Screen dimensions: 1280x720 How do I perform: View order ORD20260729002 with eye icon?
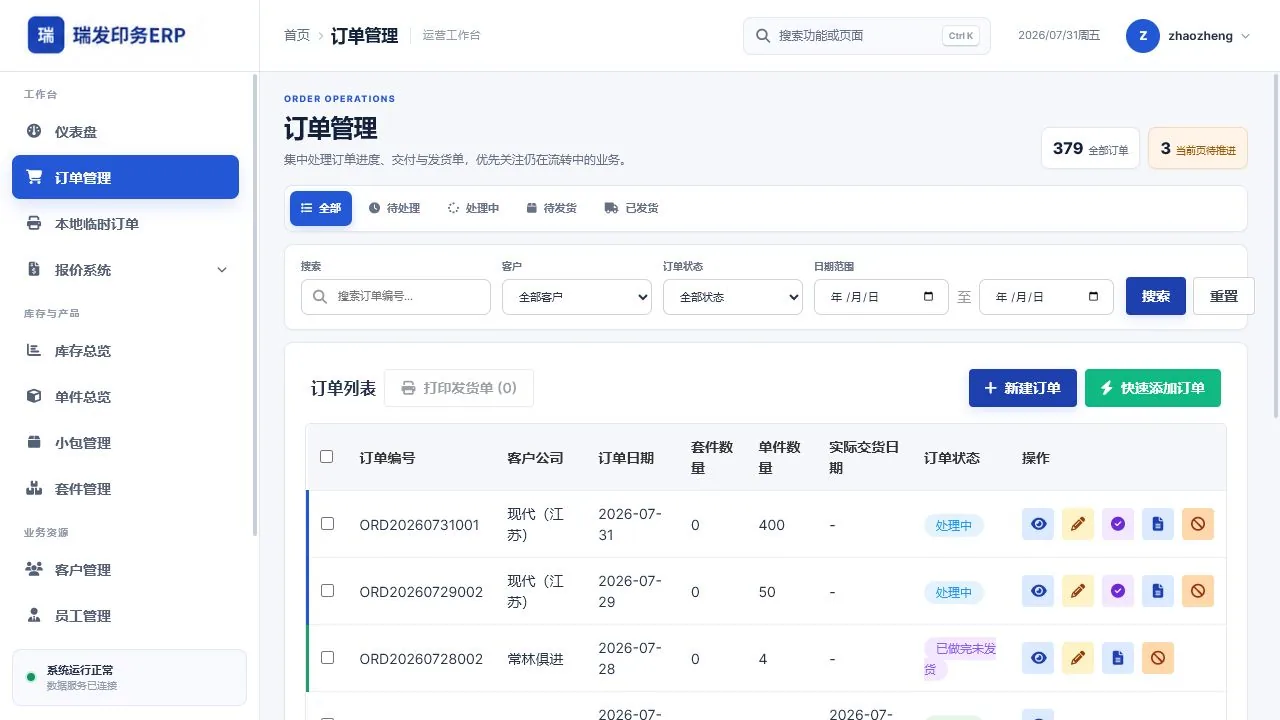pyautogui.click(x=1038, y=591)
